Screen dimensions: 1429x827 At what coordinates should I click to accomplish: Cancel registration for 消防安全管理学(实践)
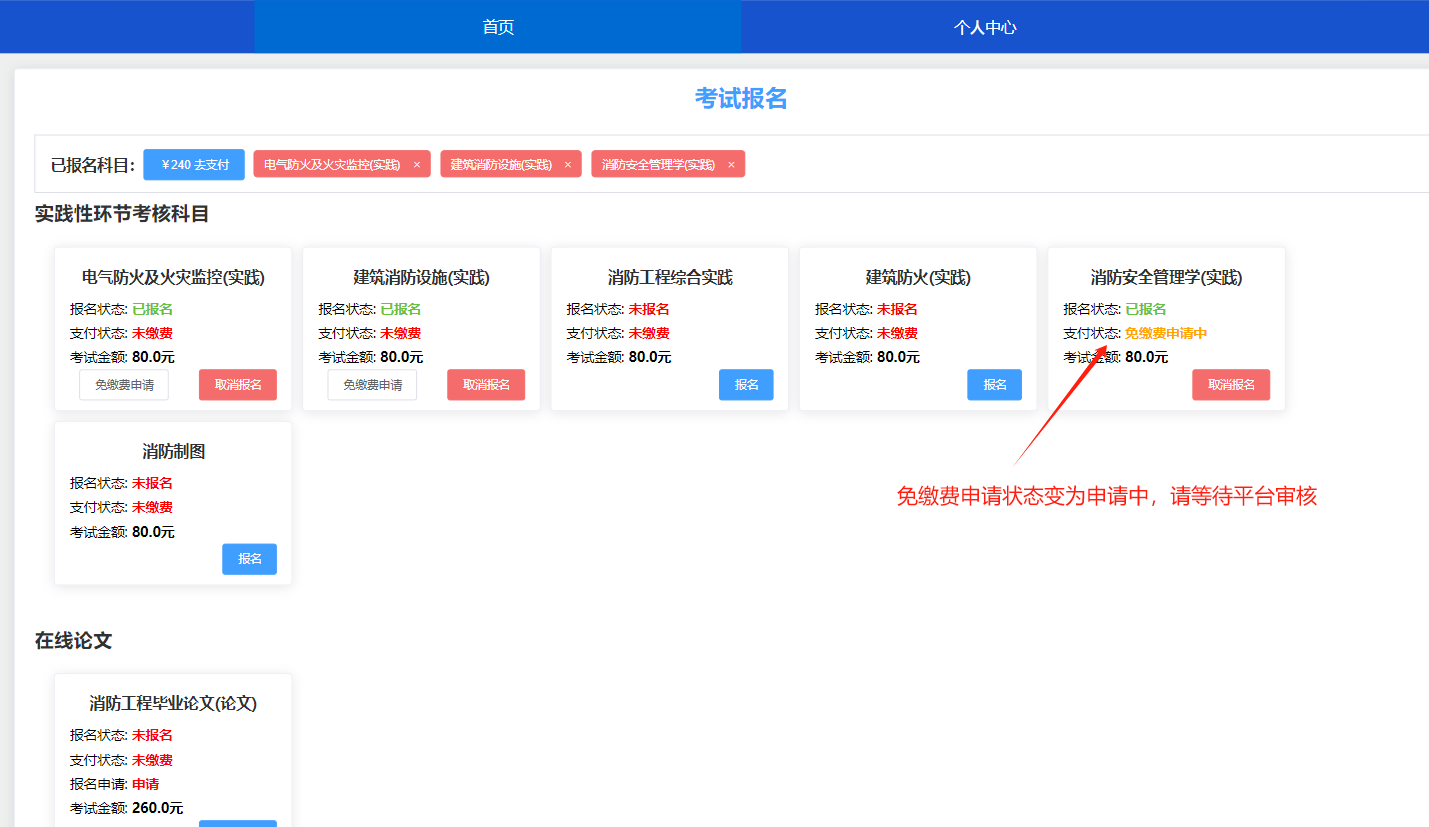tap(1230, 385)
